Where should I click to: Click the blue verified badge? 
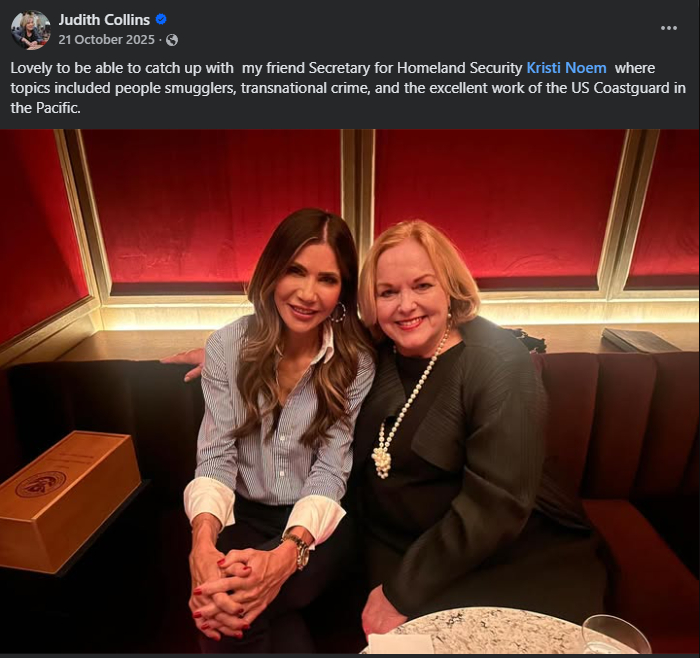point(161,19)
